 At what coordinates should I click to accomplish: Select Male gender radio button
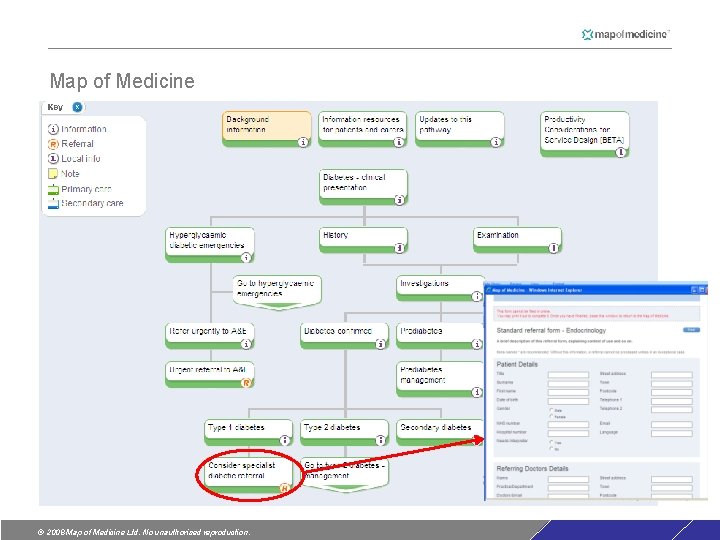[x=551, y=410]
